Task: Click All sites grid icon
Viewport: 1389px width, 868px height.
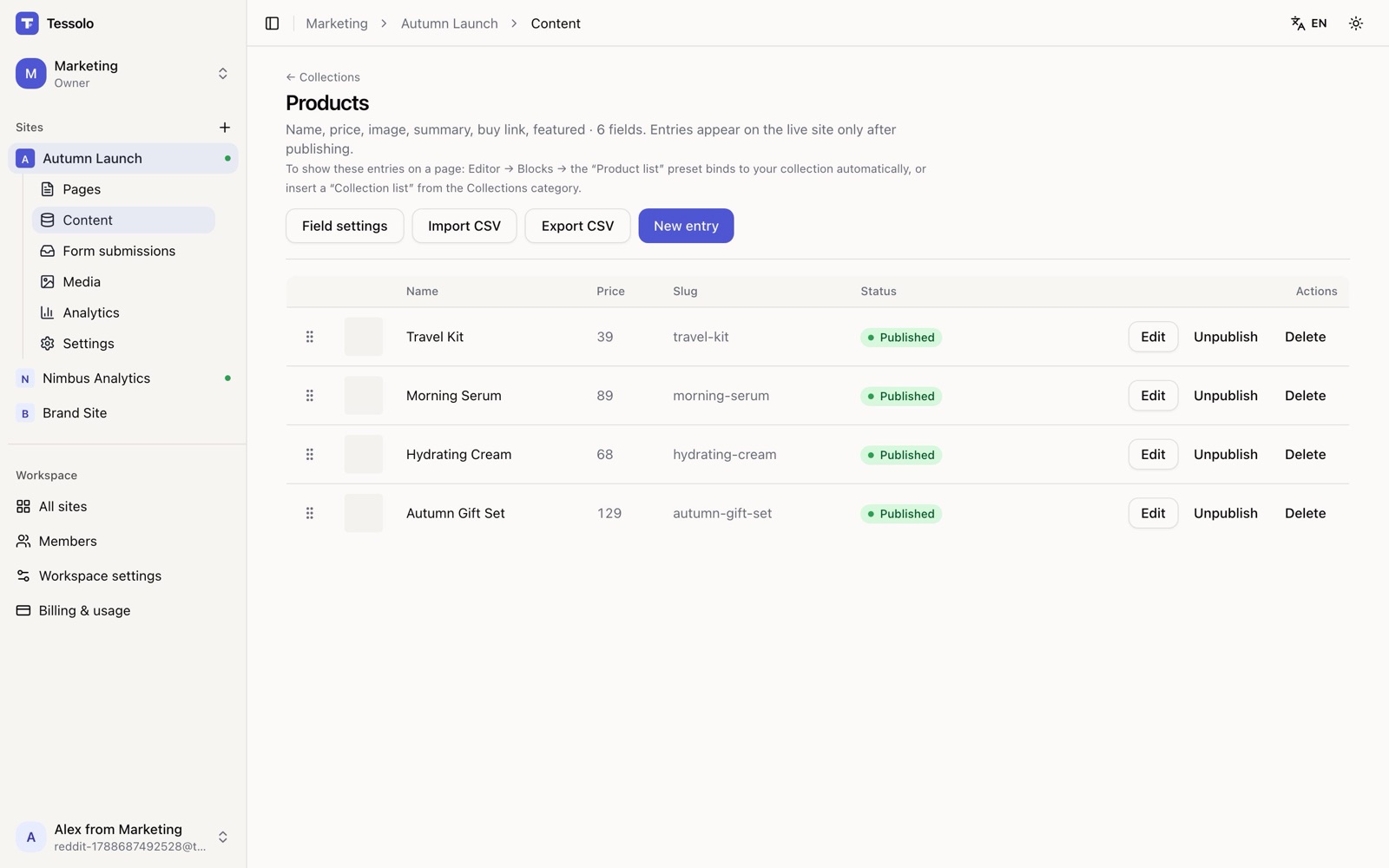Action: coord(23,507)
